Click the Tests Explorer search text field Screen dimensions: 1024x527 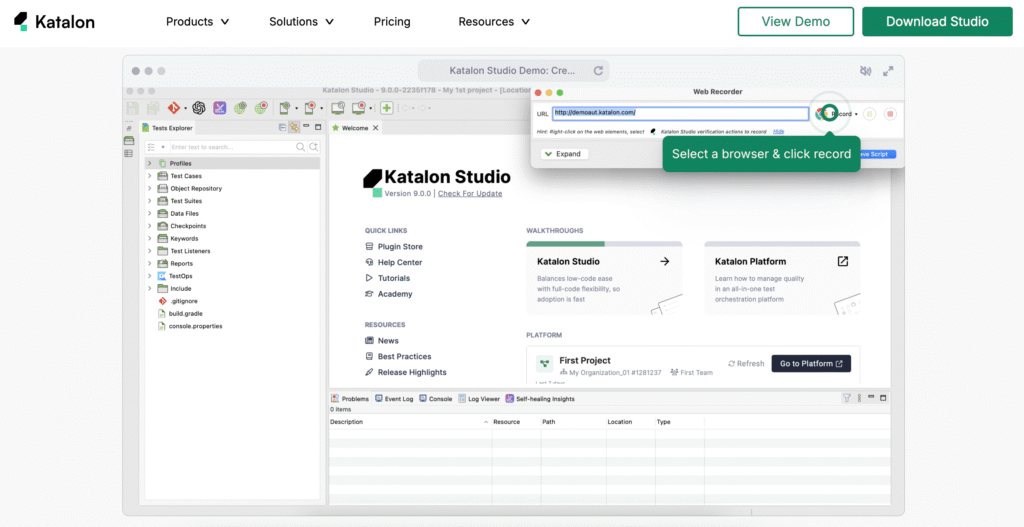pos(233,147)
